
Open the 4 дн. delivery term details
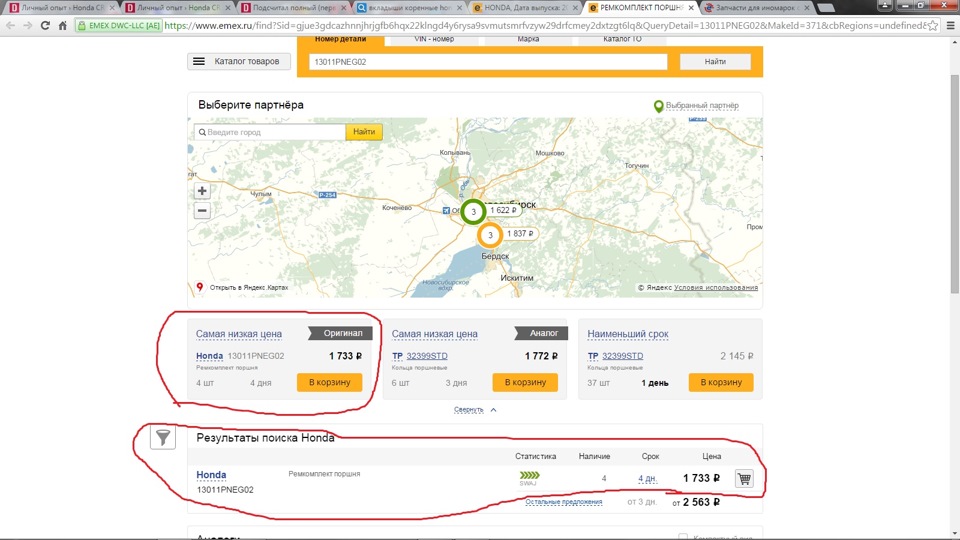point(648,479)
